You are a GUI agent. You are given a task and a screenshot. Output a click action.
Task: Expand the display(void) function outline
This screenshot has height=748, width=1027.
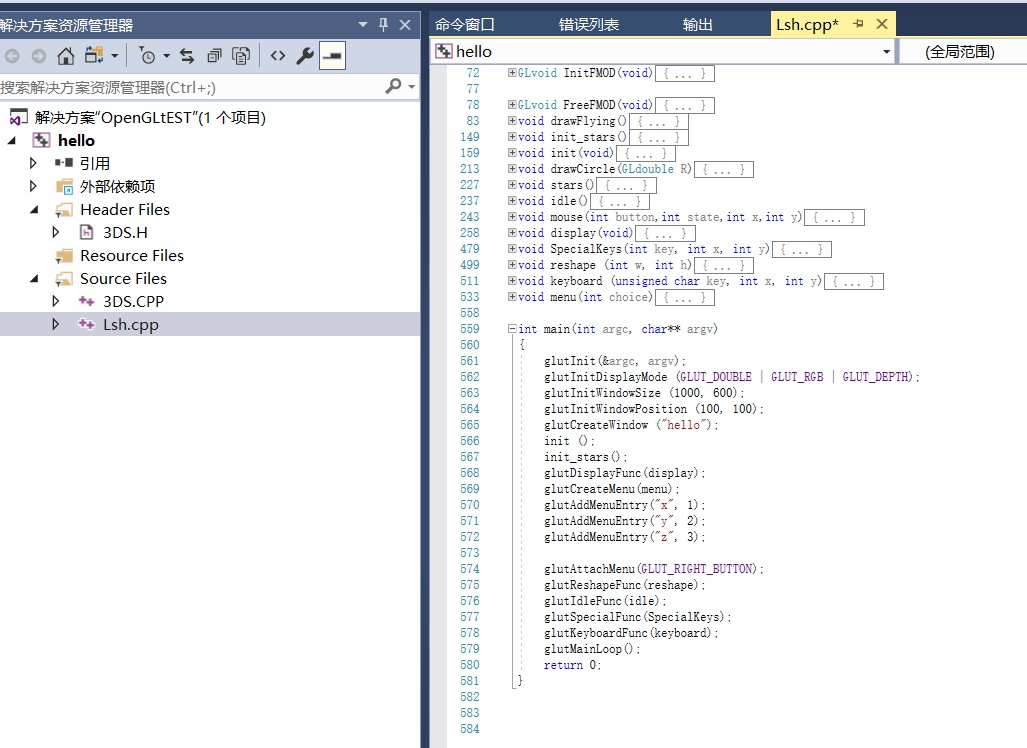click(512, 233)
